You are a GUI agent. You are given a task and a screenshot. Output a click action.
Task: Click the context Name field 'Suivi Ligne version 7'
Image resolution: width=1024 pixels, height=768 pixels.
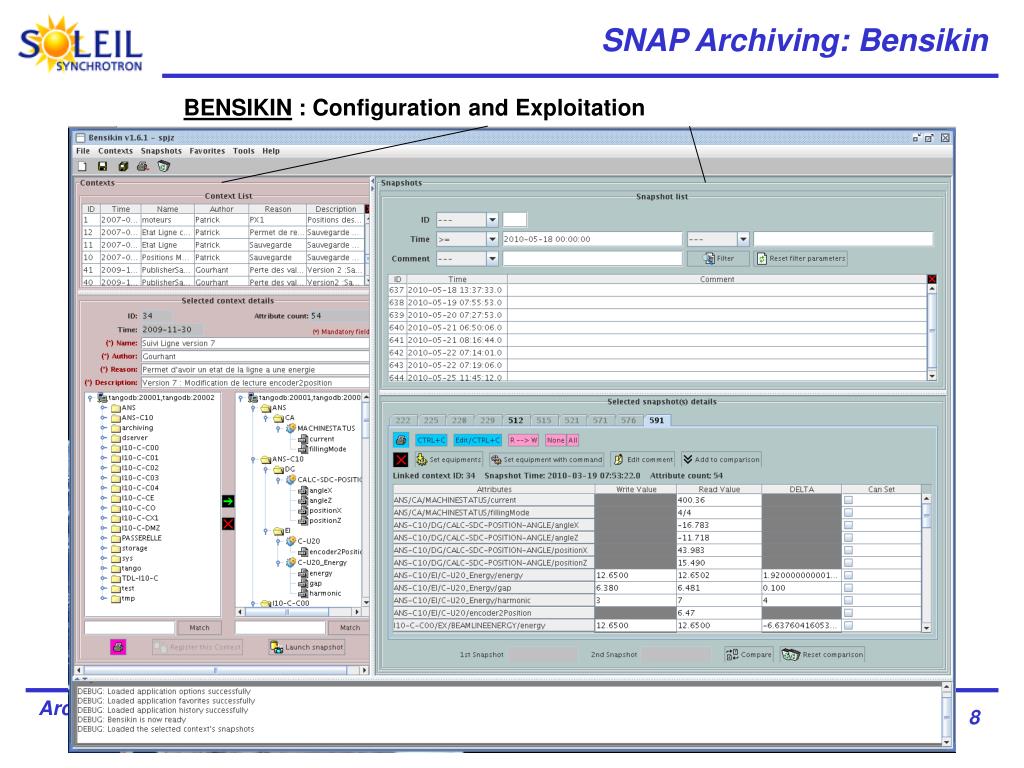pyautogui.click(x=255, y=344)
